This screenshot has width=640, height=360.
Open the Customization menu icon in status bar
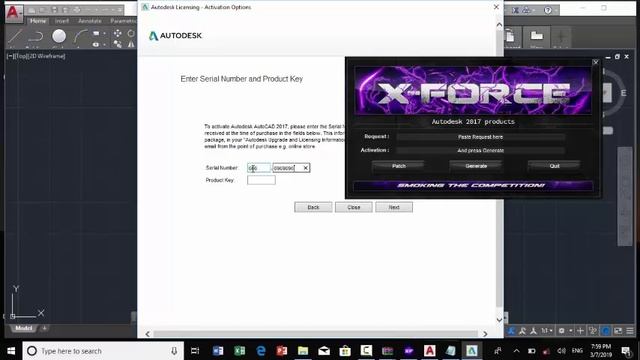[x=630, y=331]
